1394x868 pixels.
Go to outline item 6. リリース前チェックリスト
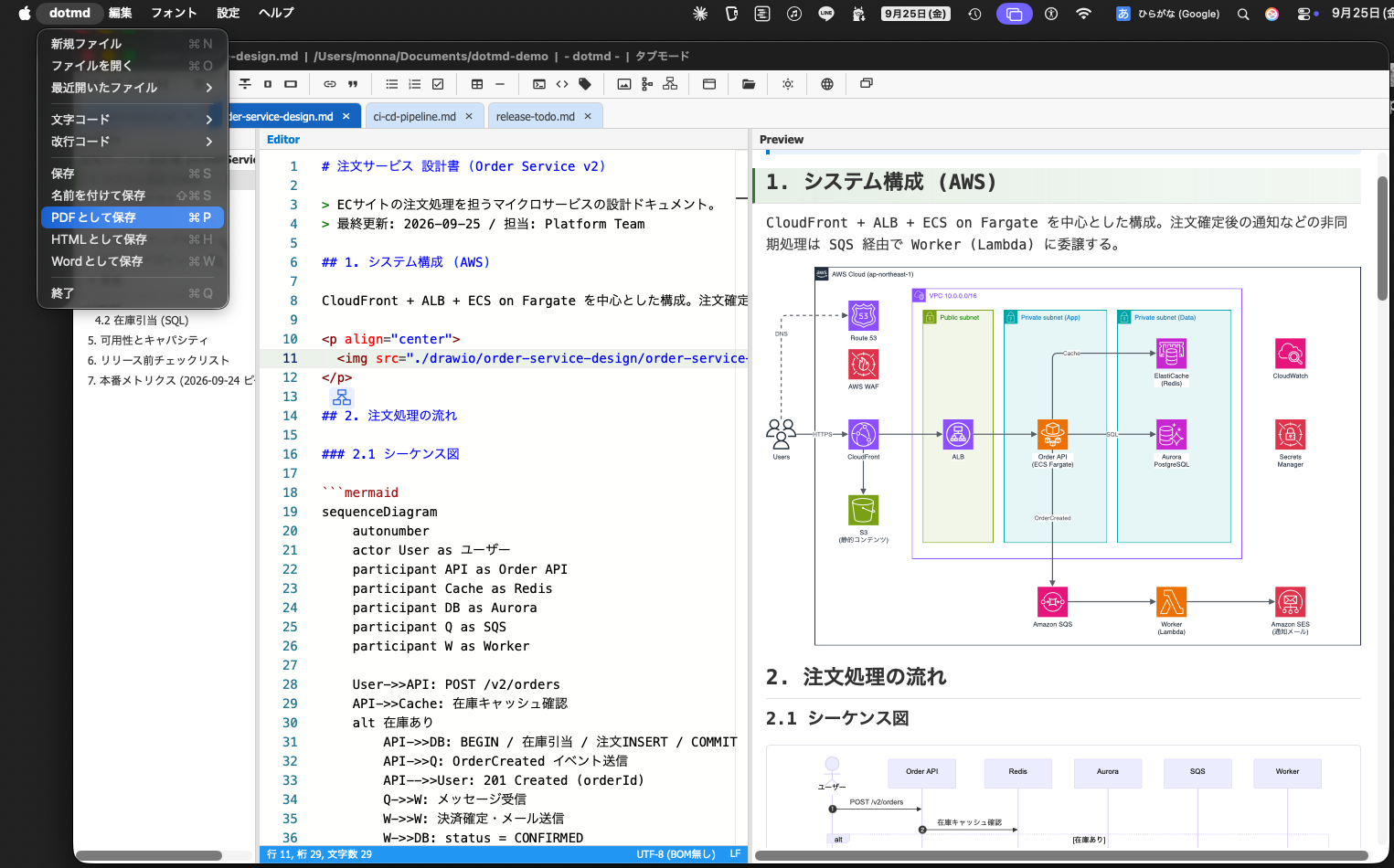(159, 361)
